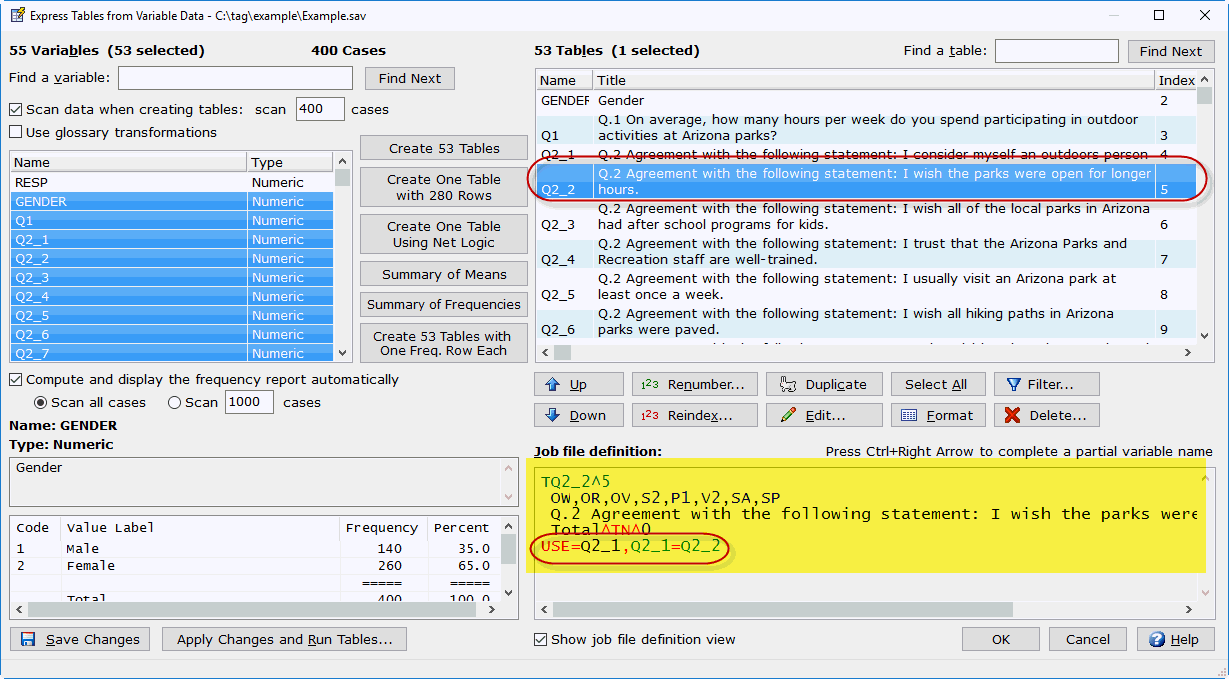This screenshot has width=1229, height=679.
Task: Open the Reindex dialog
Action: click(693, 415)
